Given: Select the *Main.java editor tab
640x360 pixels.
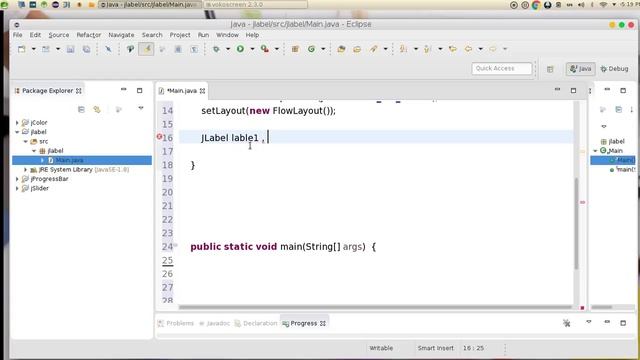Looking at the screenshot, I should coord(182,91).
